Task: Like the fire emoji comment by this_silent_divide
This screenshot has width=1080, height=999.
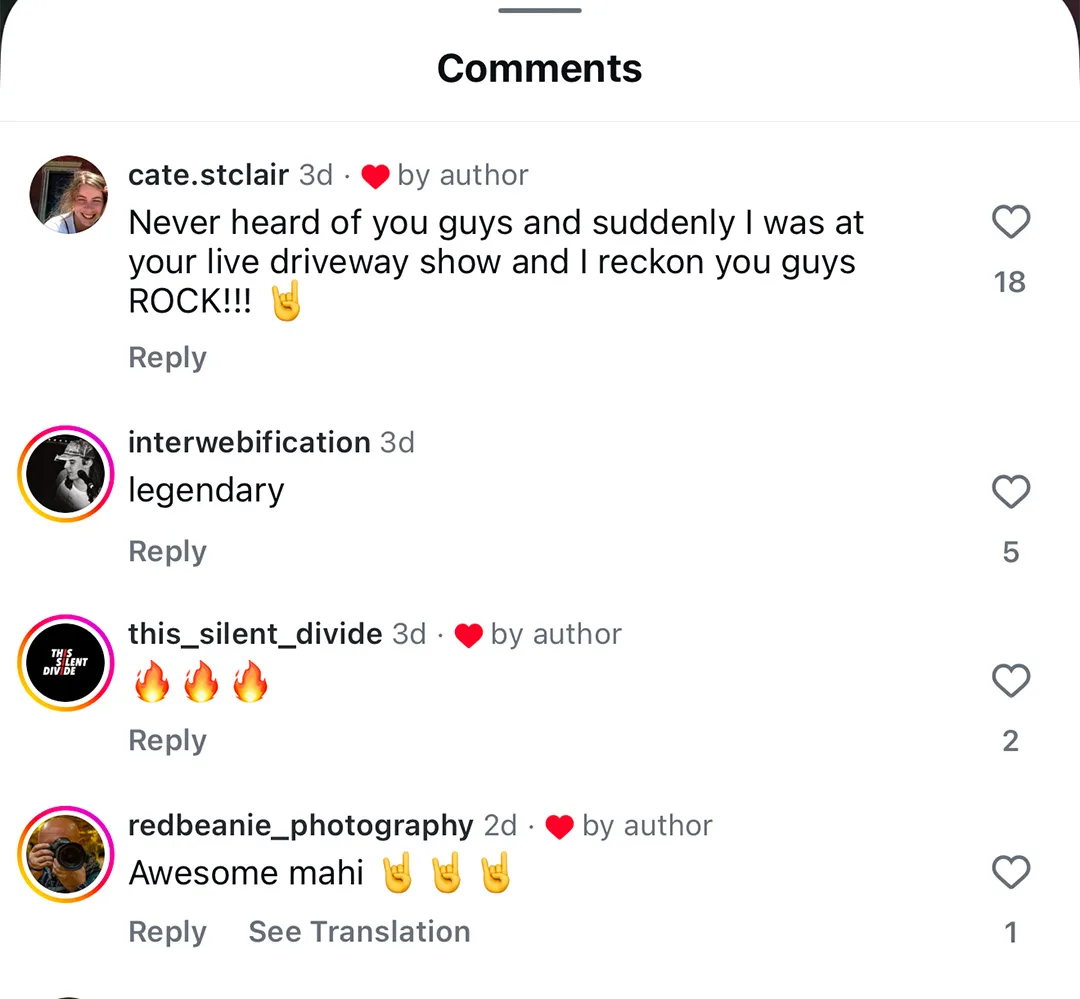Action: click(x=1010, y=681)
